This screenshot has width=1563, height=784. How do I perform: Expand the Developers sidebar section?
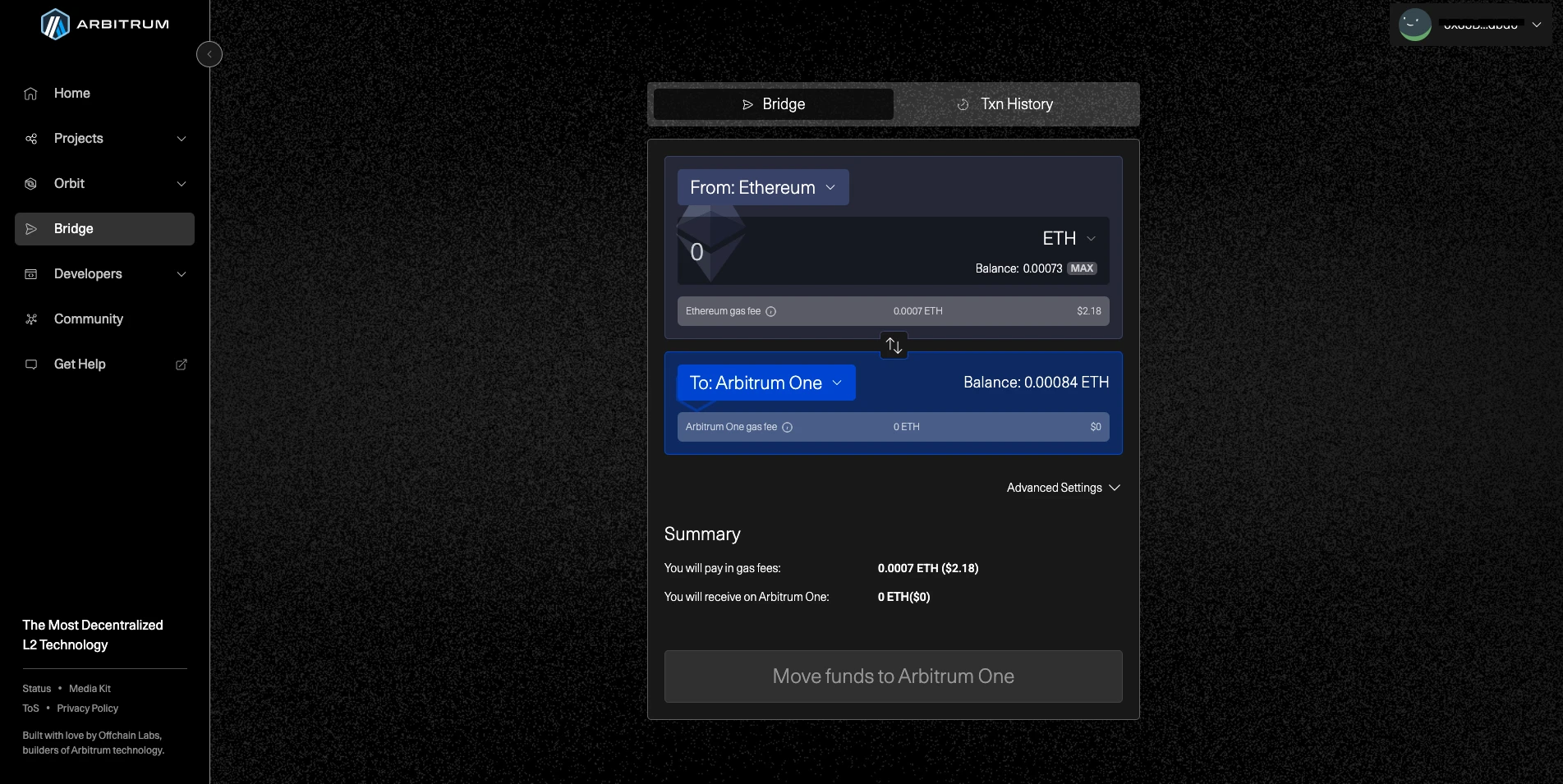[x=182, y=274]
